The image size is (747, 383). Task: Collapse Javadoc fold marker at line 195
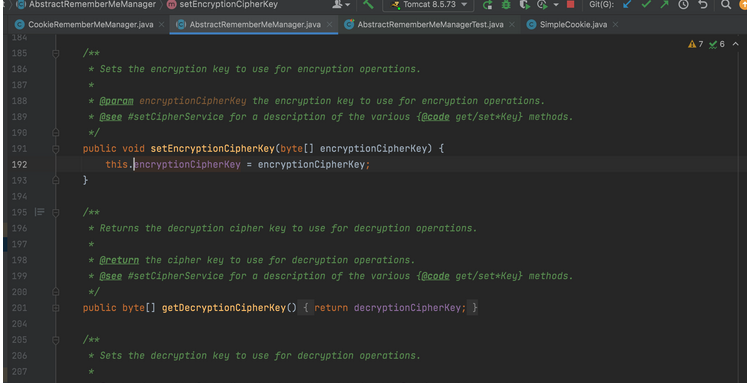pyautogui.click(x=56, y=212)
